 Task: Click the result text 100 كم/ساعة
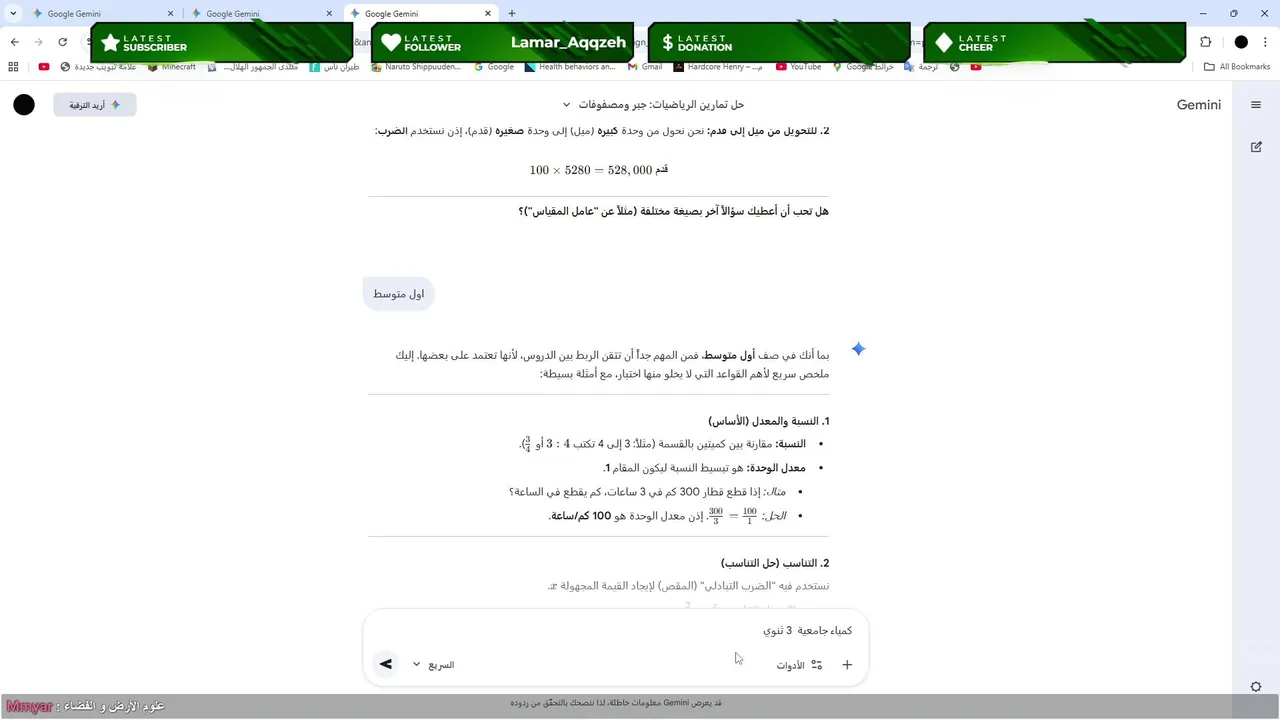[x=580, y=516]
